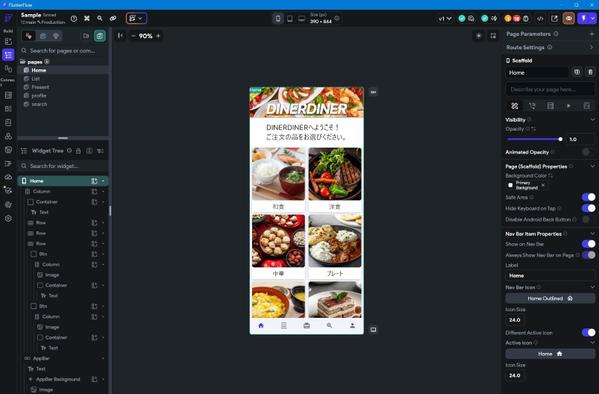Select the Widget Tree sidebar icon
This screenshot has height=394, width=599.
click(8, 55)
